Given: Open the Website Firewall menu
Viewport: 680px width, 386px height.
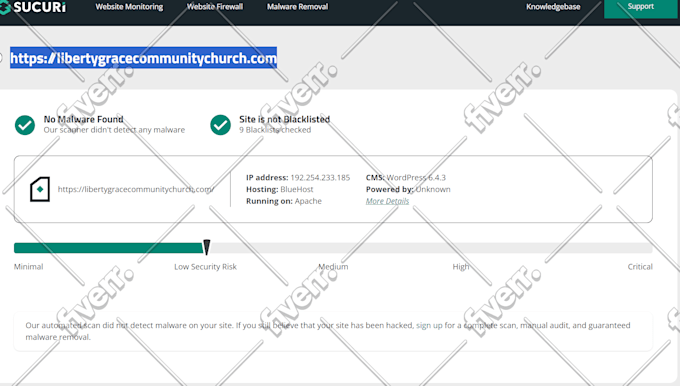Looking at the screenshot, I should tap(215, 7).
